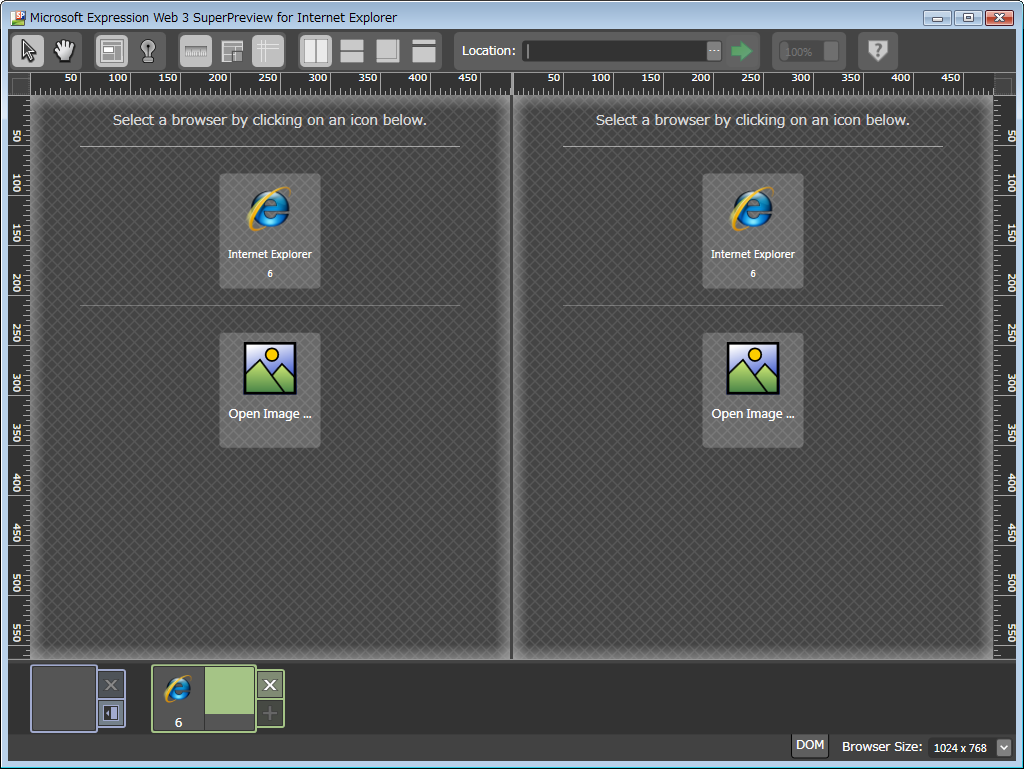Click the green preview area in IE6 slot
This screenshot has width=1024, height=769.
229,691
